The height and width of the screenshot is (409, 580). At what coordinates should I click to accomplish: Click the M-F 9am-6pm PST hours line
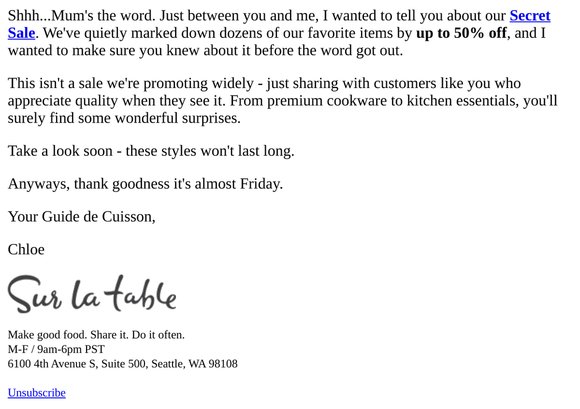[x=56, y=349]
